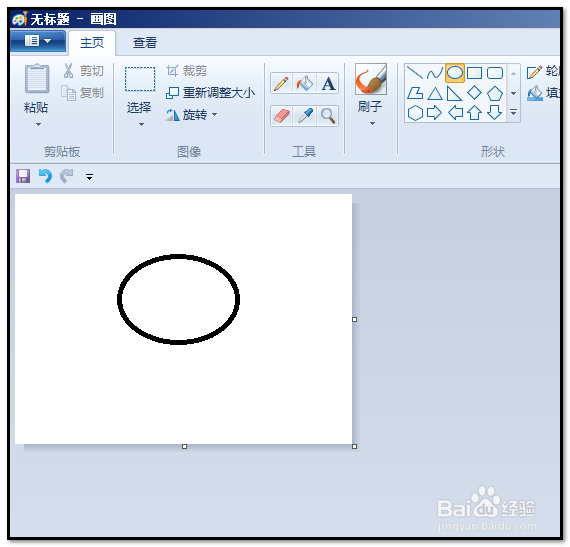
Task: Click the blue Undo arrow
Action: (45, 176)
